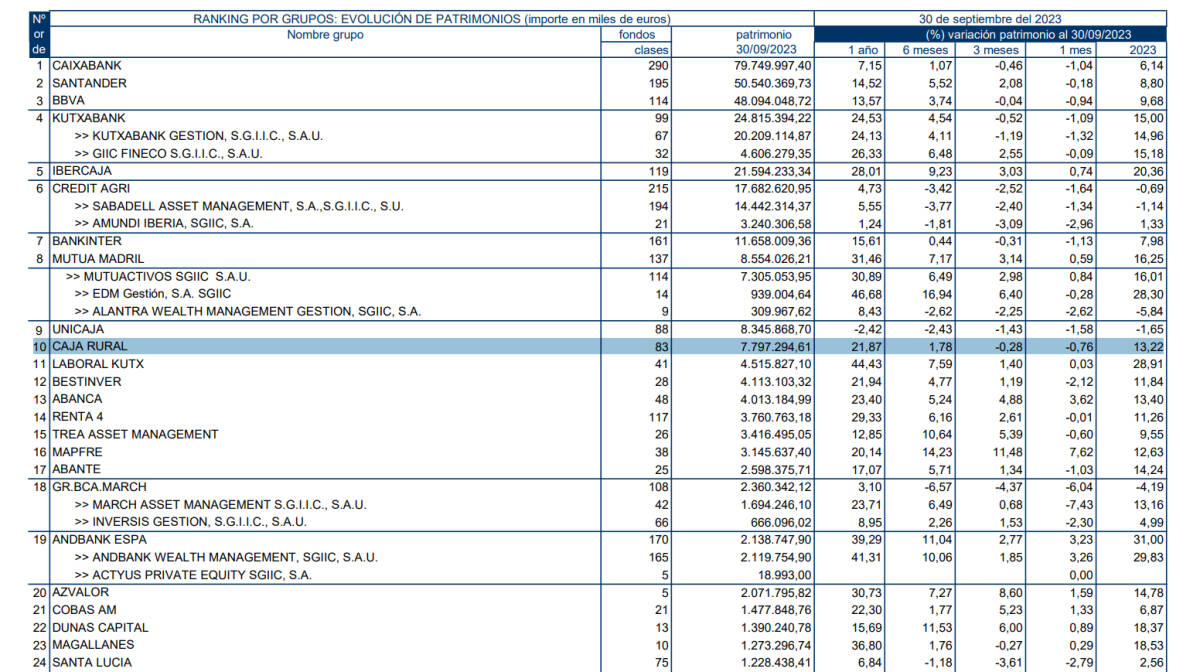Click the BBVA group name
The image size is (1200, 672).
(68, 101)
